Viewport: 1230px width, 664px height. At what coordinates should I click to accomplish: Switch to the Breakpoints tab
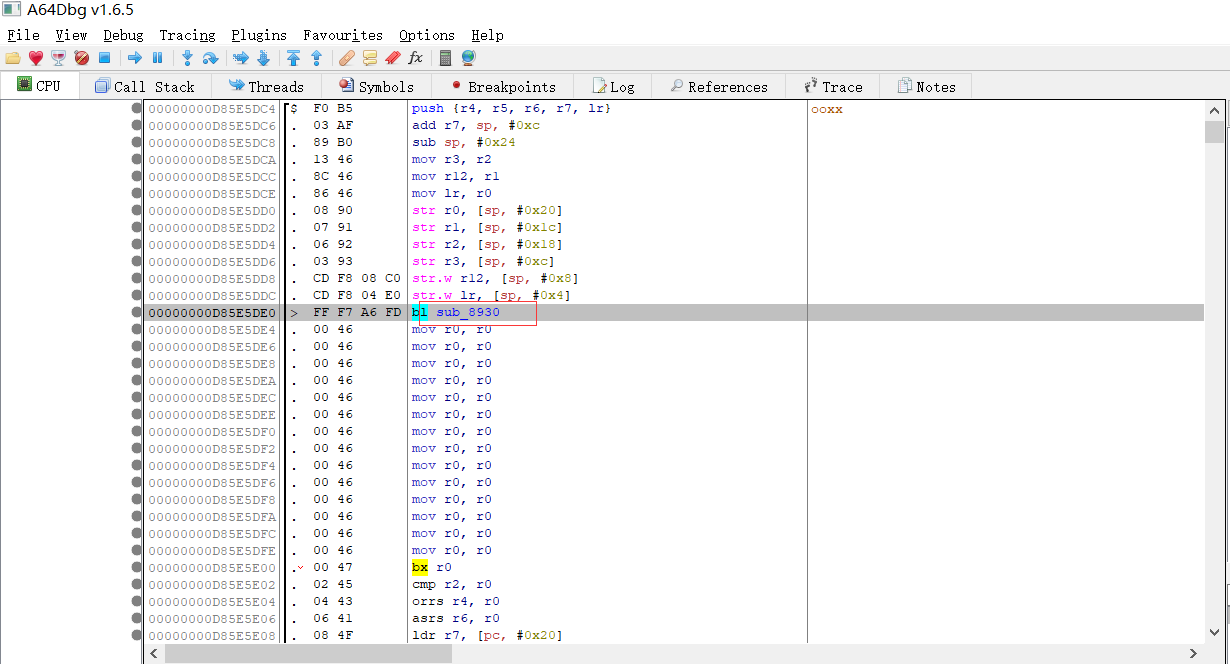tap(502, 87)
